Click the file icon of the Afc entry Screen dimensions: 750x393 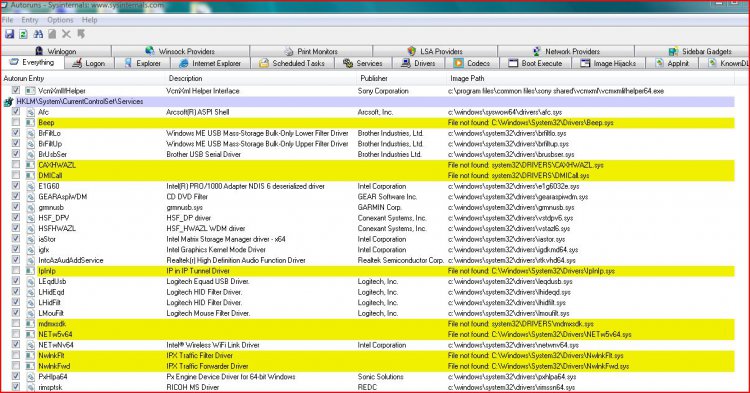coord(30,112)
